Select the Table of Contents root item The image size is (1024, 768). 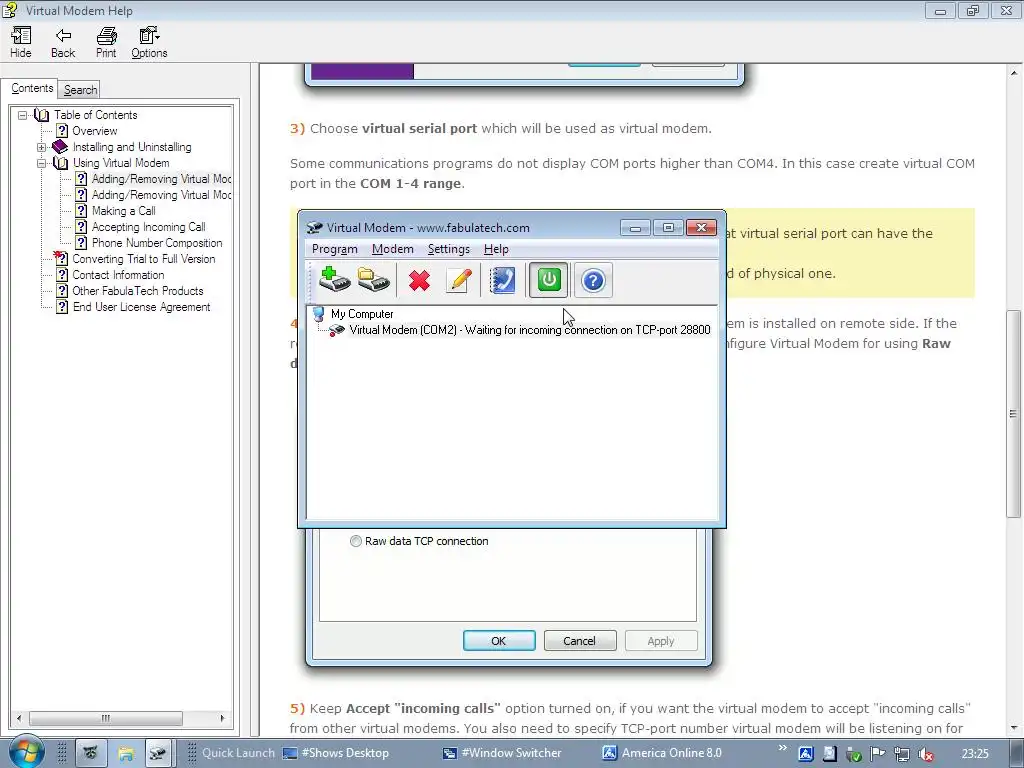(95, 115)
